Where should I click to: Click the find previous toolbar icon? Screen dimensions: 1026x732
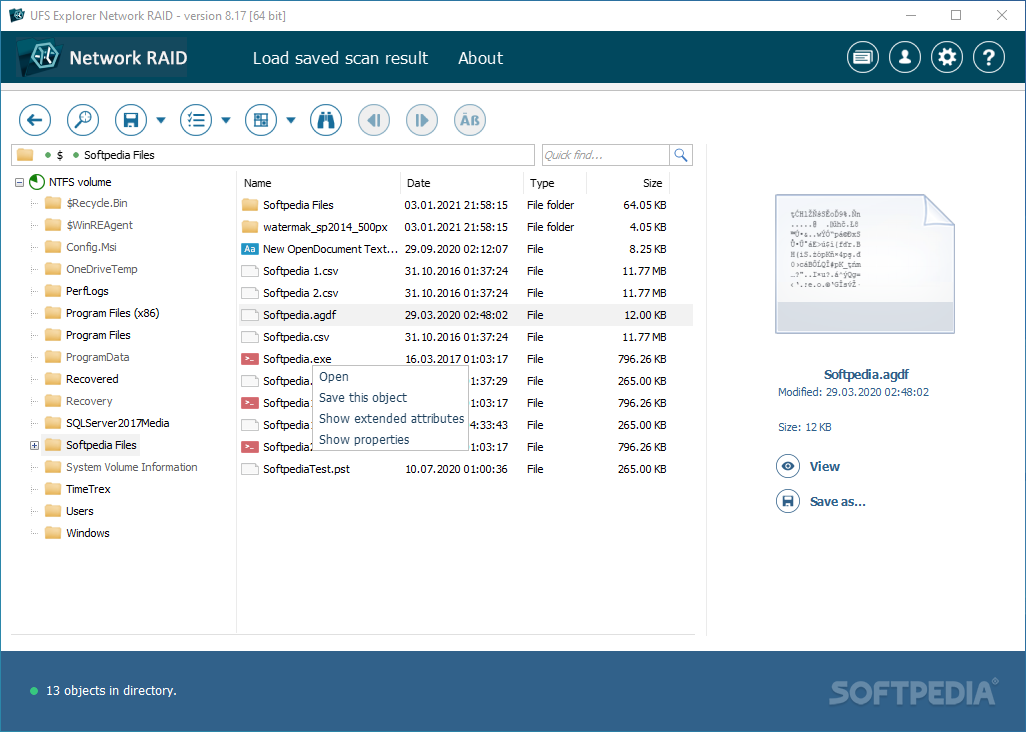point(374,120)
